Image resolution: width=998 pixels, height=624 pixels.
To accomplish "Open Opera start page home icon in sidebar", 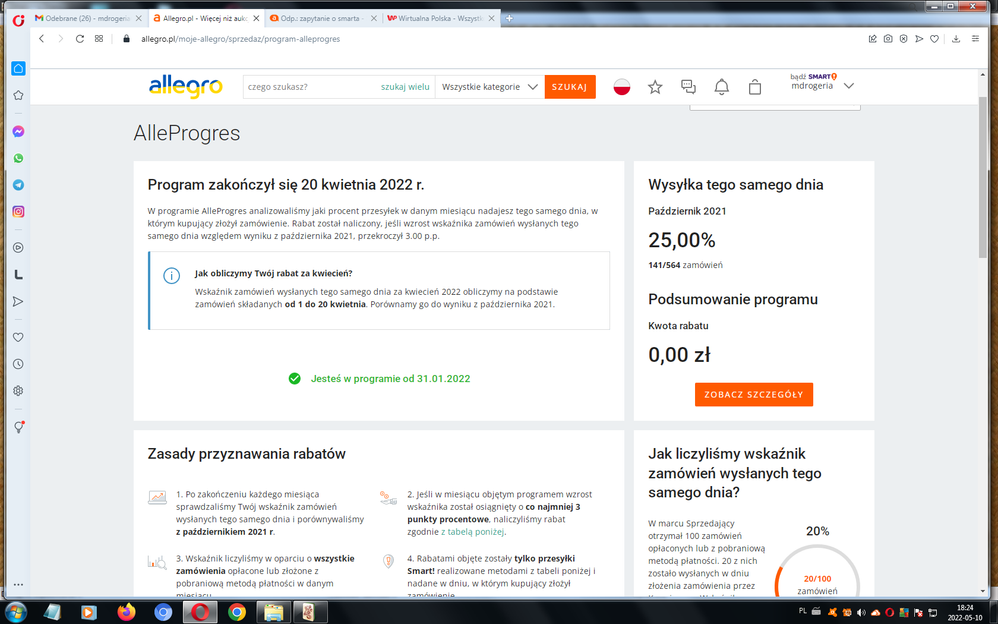I will coord(18,68).
